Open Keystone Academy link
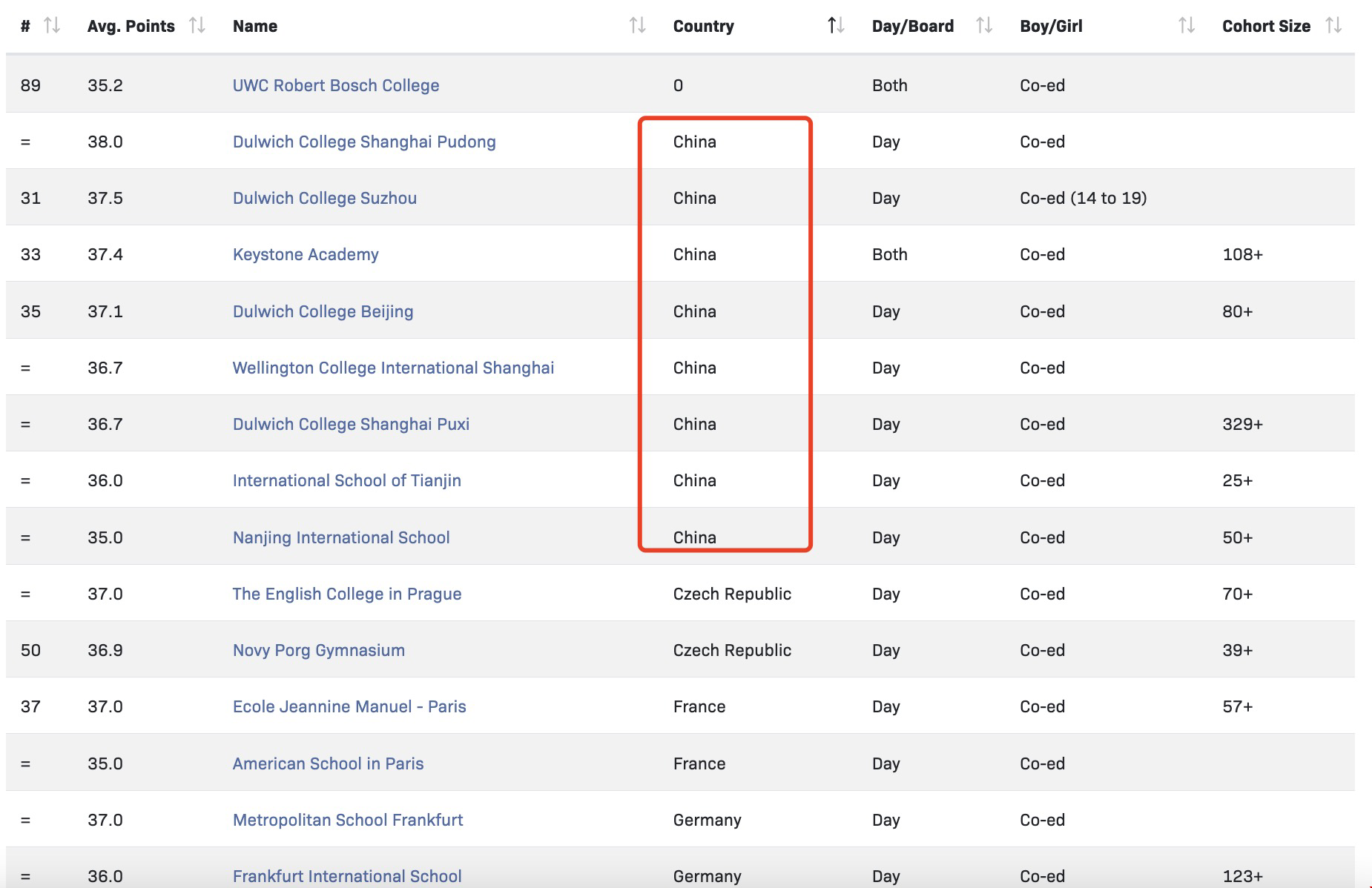1372x888 pixels. pyautogui.click(x=306, y=254)
